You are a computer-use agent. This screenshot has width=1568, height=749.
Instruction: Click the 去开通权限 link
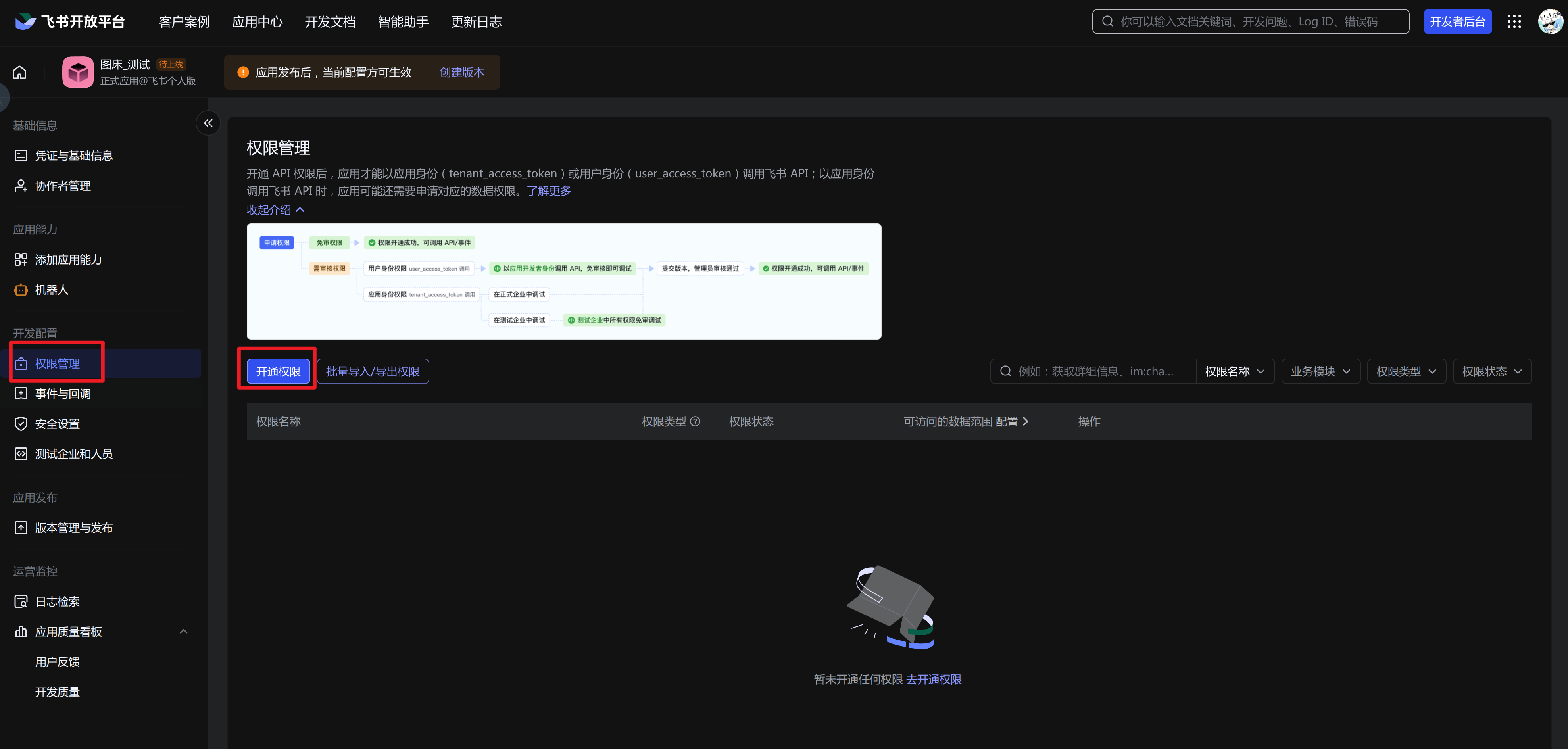tap(934, 679)
